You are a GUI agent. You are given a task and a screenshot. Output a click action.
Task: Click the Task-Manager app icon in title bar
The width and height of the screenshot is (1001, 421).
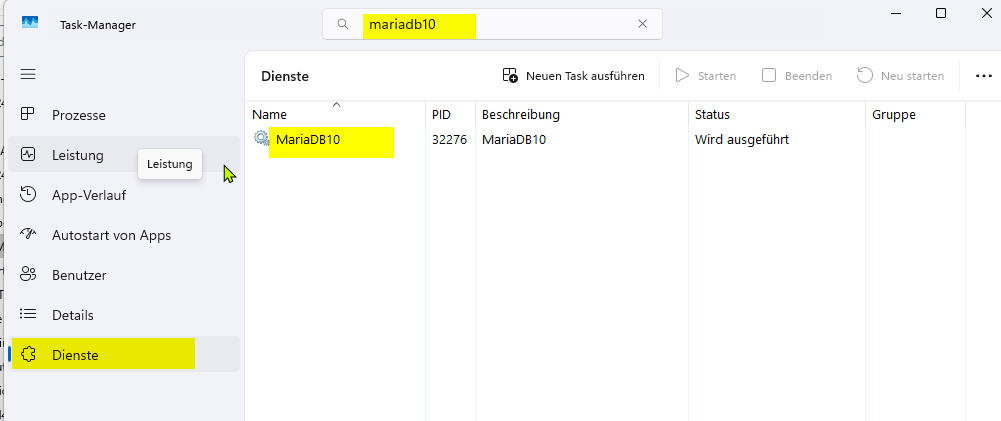click(x=30, y=23)
